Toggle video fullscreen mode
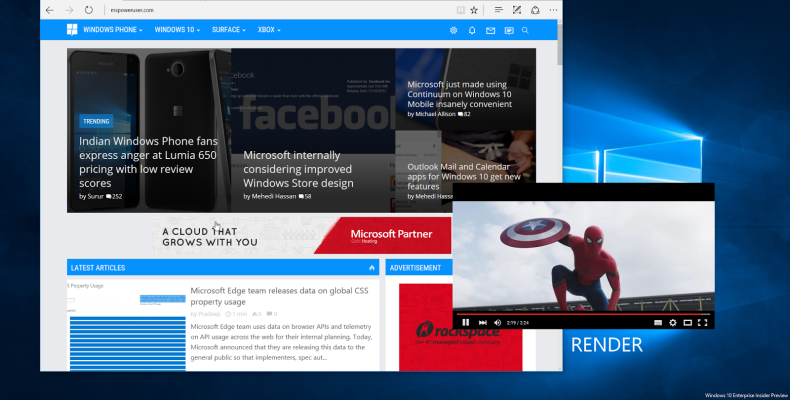The width and height of the screenshot is (790, 400). point(703,322)
